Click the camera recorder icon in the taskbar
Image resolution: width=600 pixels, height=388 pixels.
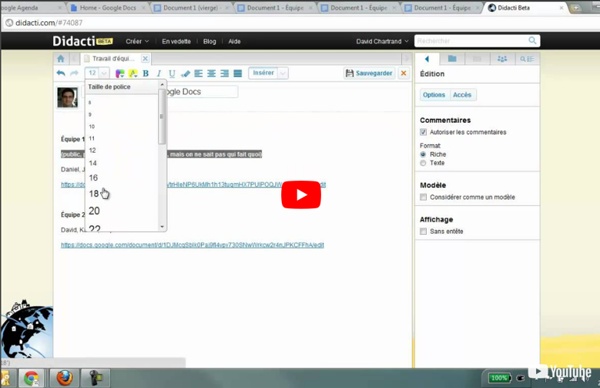[x=95, y=378]
